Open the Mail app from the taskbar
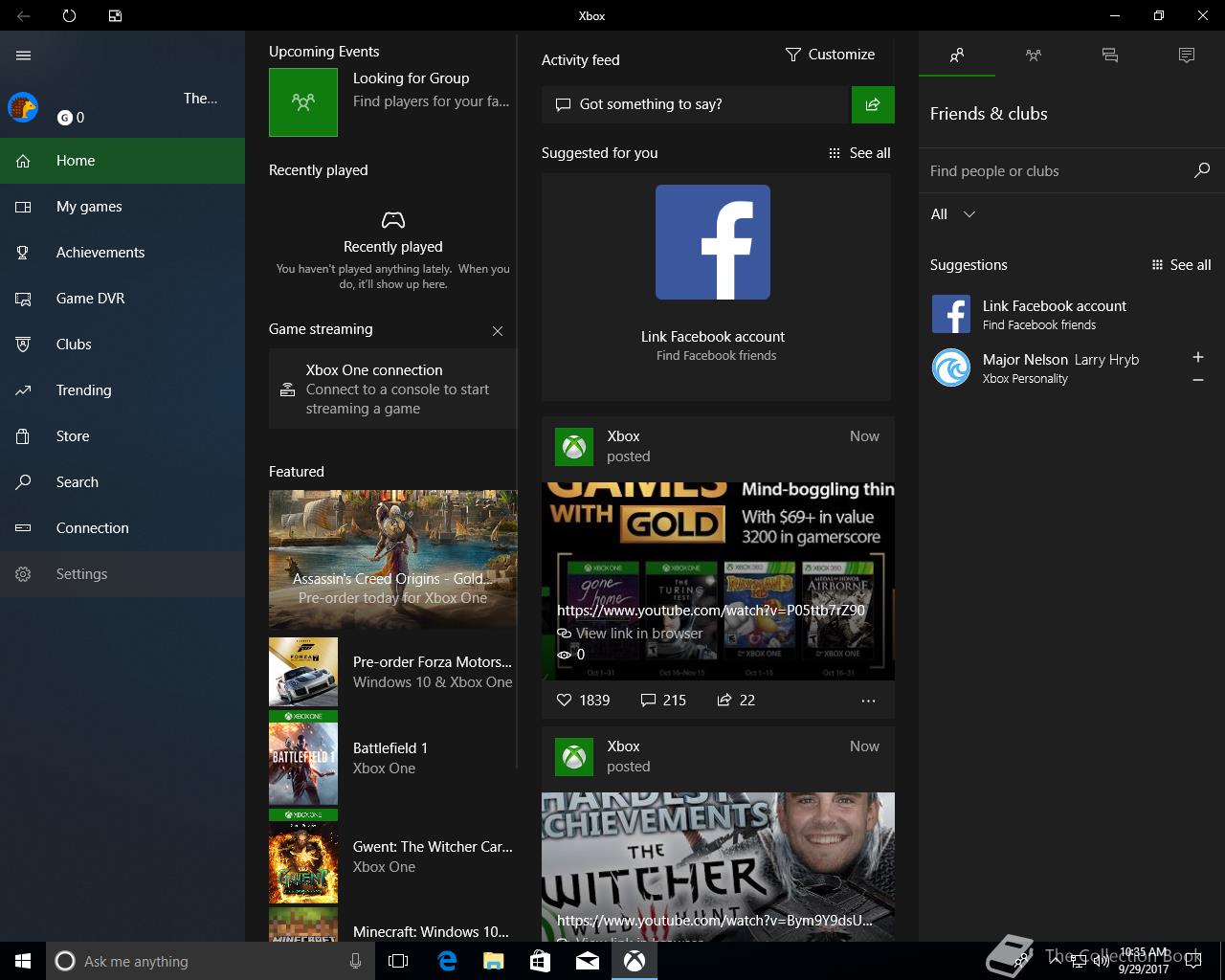Image resolution: width=1225 pixels, height=980 pixels. [x=587, y=961]
